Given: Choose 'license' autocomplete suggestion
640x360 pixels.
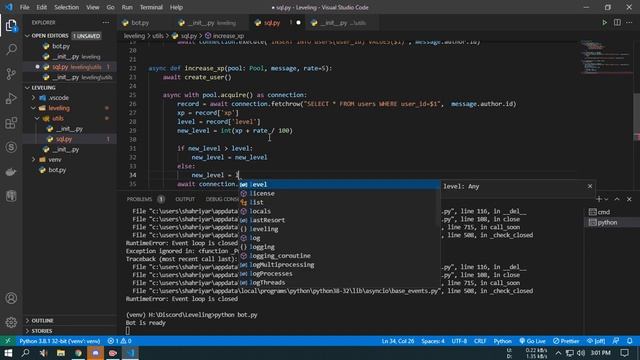Looking at the screenshot, I should pos(340,193).
